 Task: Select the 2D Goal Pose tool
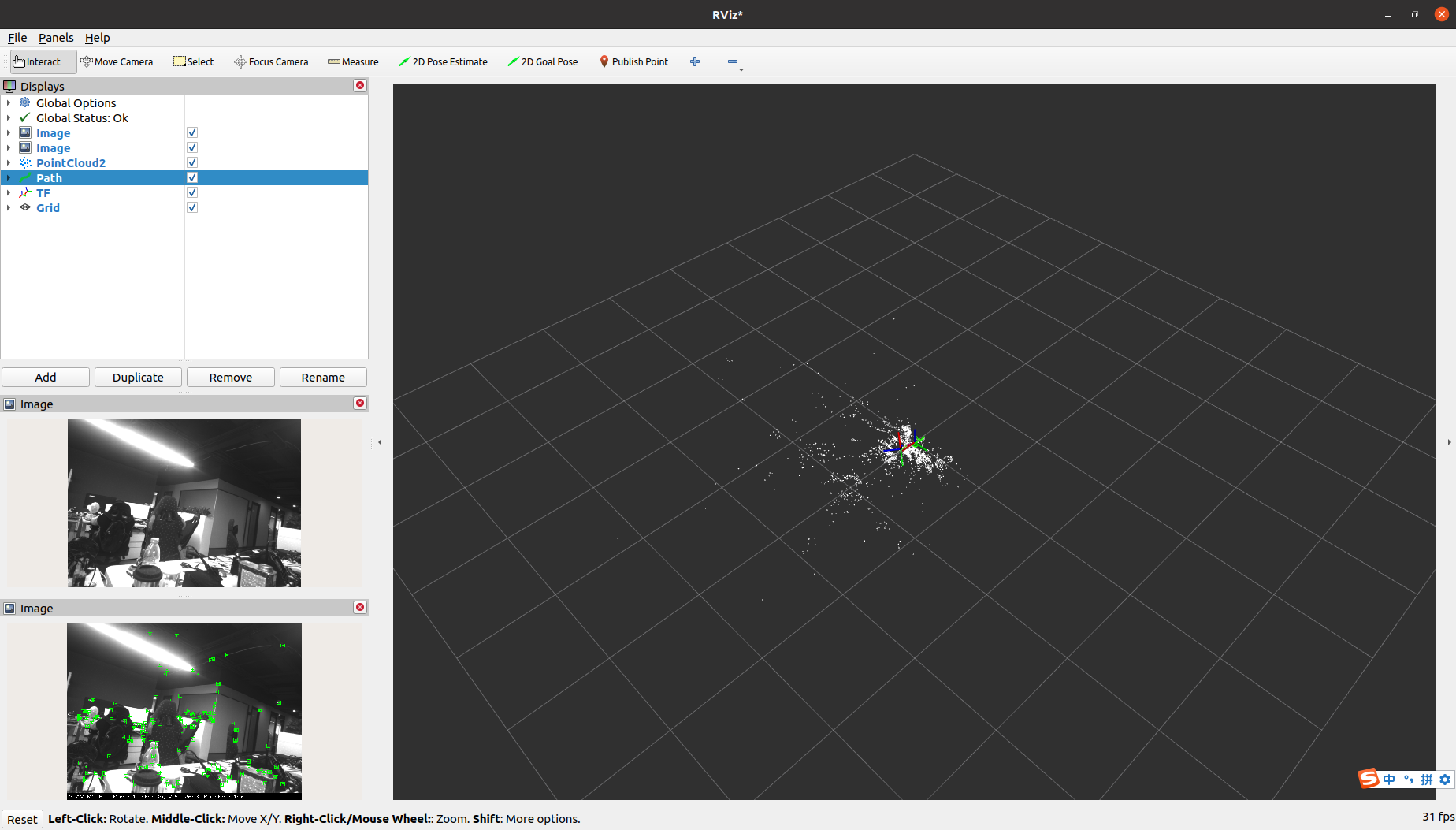543,61
